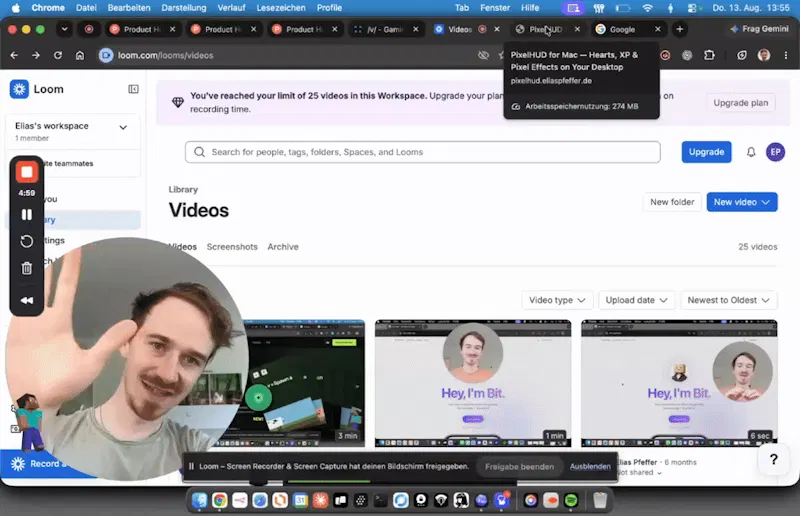Click the Frag Gemini button
Viewport: 800px width, 516px height.
(x=759, y=29)
